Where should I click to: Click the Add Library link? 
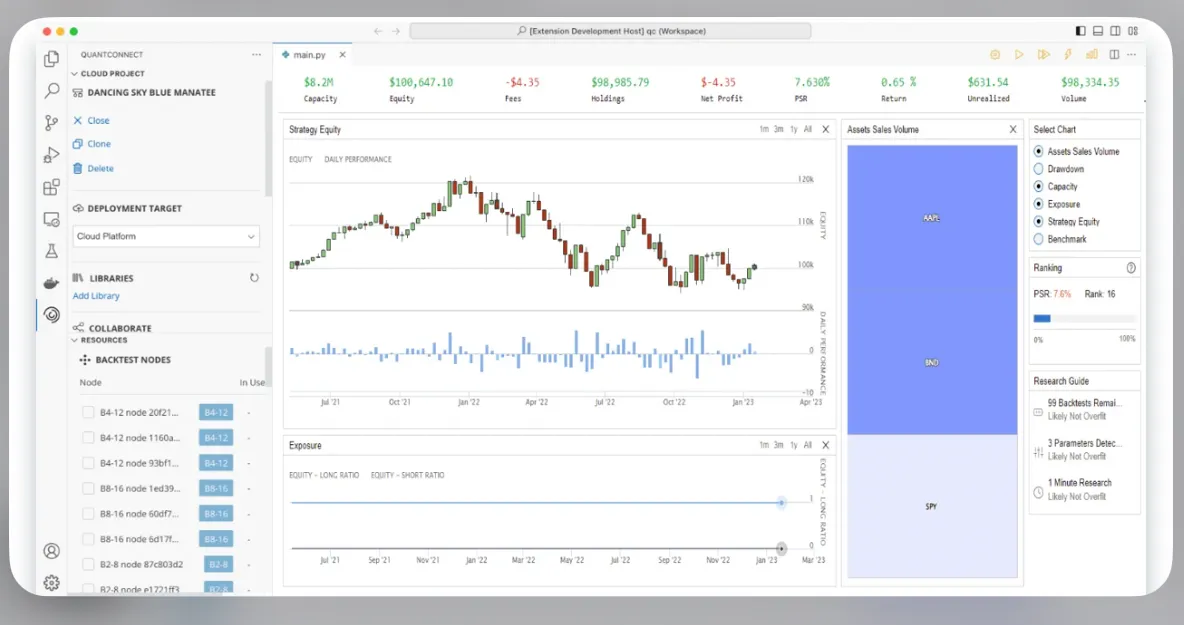pyautogui.click(x=96, y=296)
